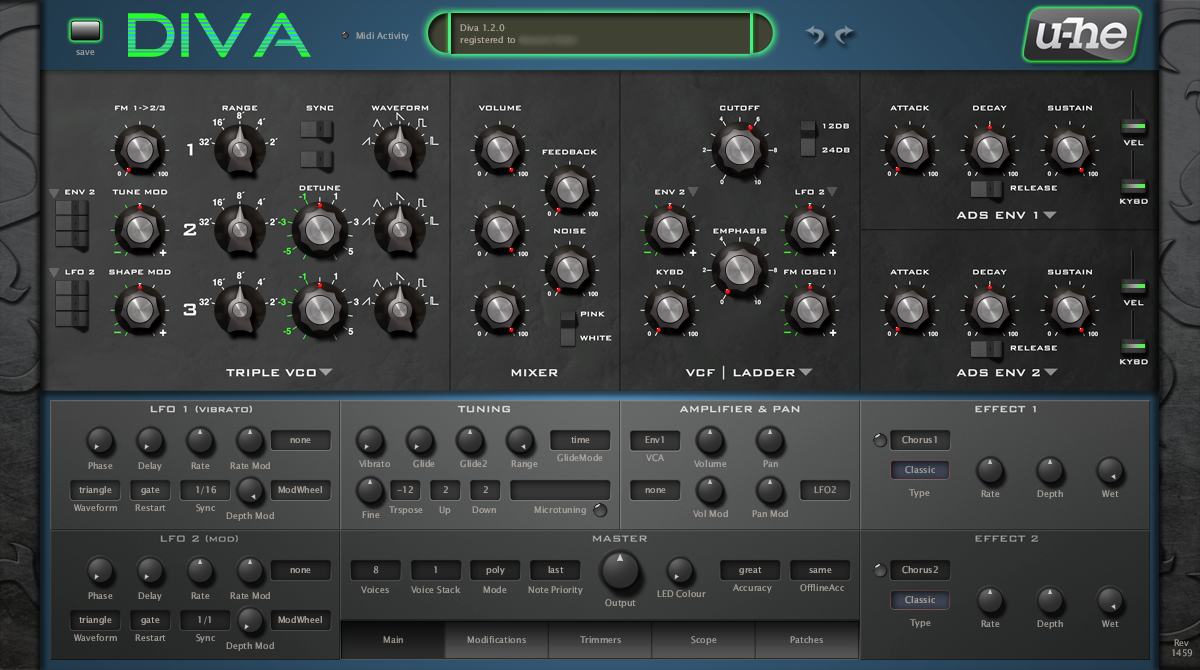The width and height of the screenshot is (1200, 670).
Task: Toggle the lower Sync switch
Action: 316,160
